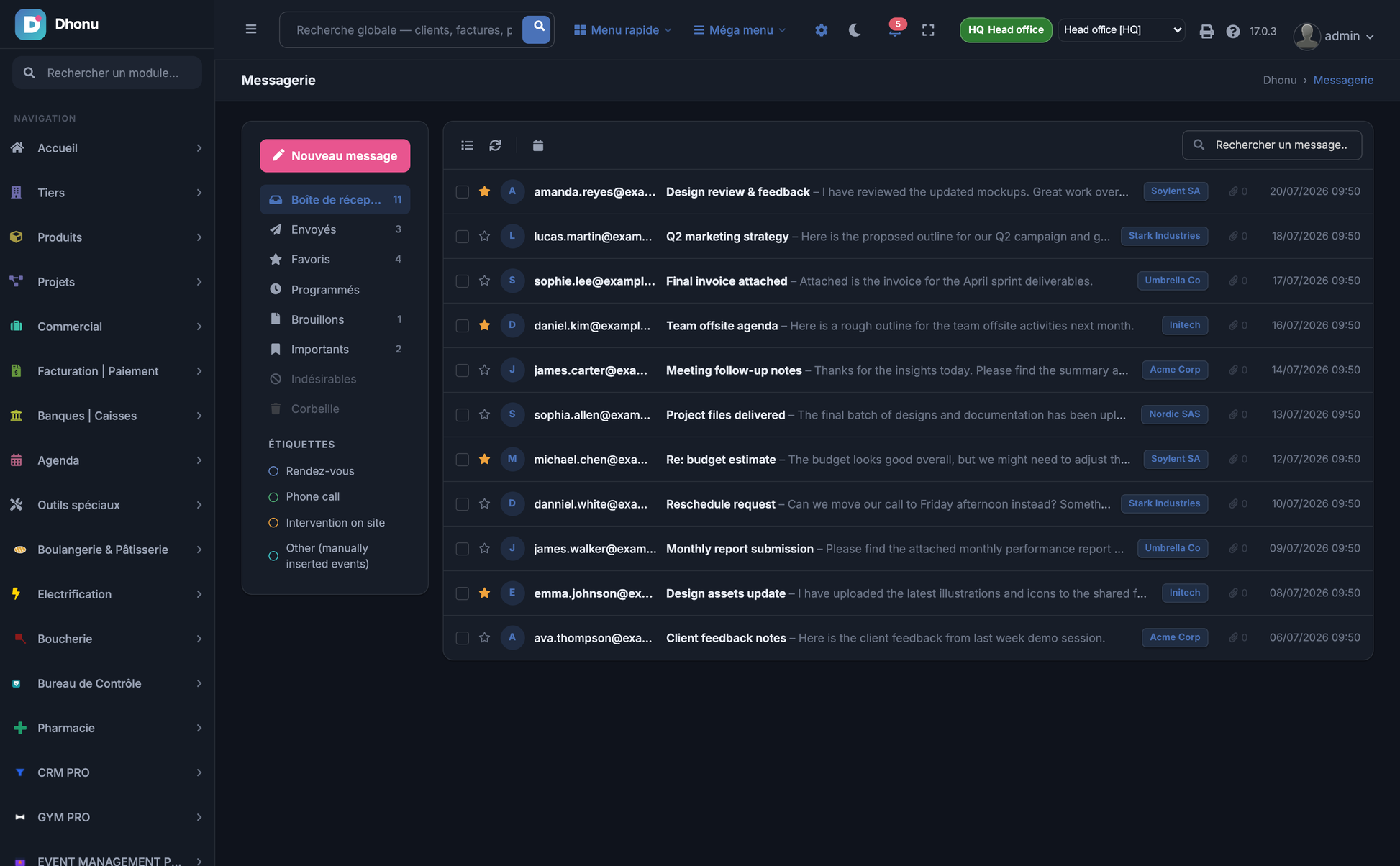The height and width of the screenshot is (866, 1400).
Task: Select the Rendez-vous blue label
Action: tap(312, 471)
